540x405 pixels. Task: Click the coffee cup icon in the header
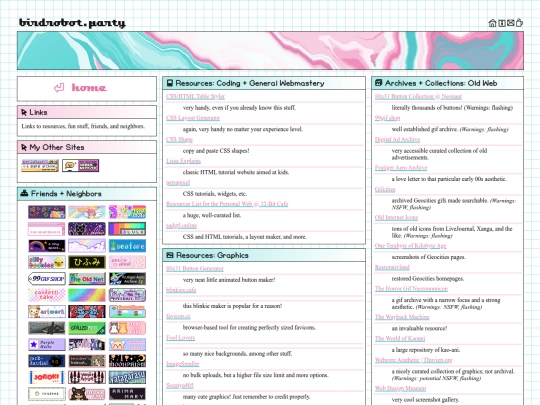coord(519,23)
